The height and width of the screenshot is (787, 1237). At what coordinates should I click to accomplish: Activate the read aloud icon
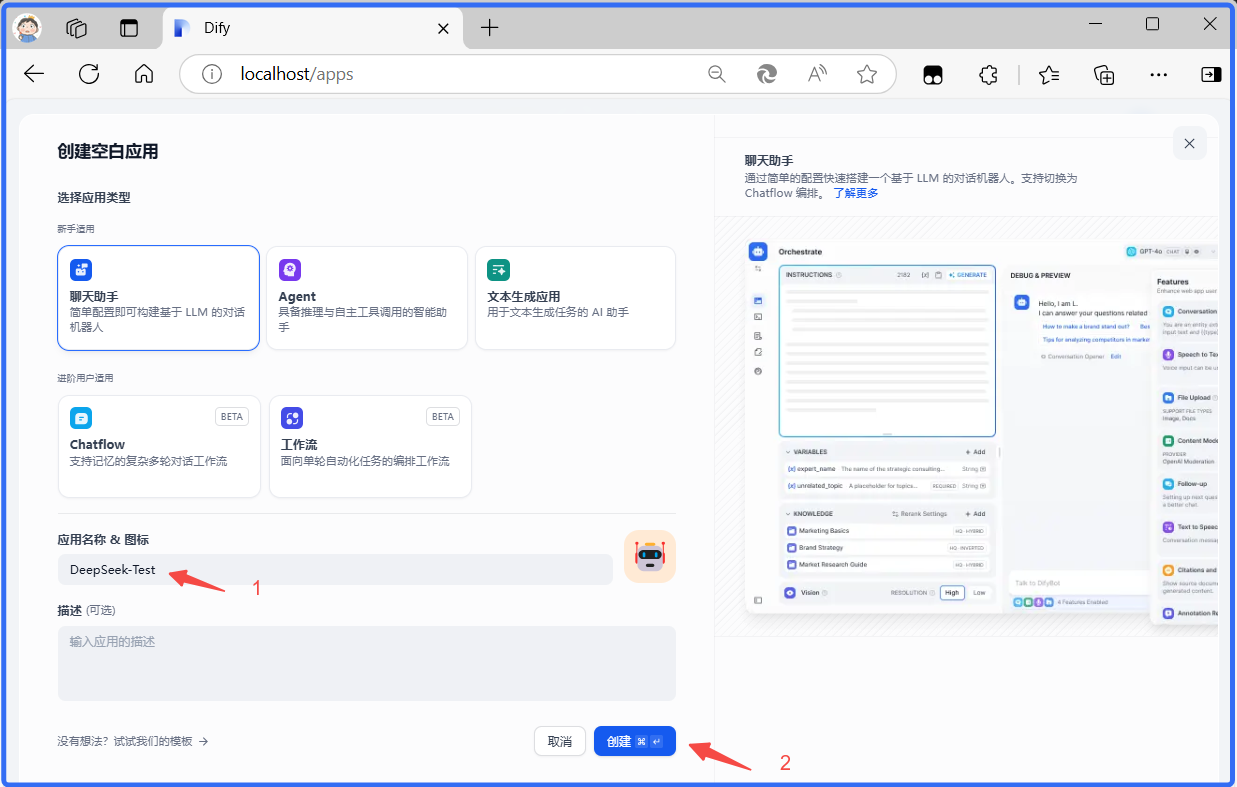817,74
